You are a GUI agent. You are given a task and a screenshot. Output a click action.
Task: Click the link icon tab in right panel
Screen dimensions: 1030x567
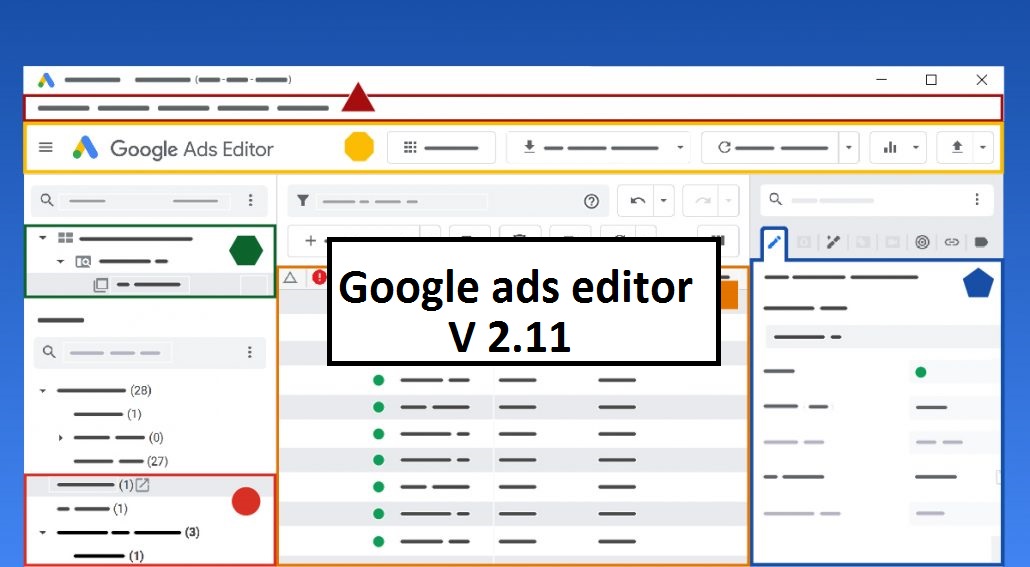click(x=951, y=242)
